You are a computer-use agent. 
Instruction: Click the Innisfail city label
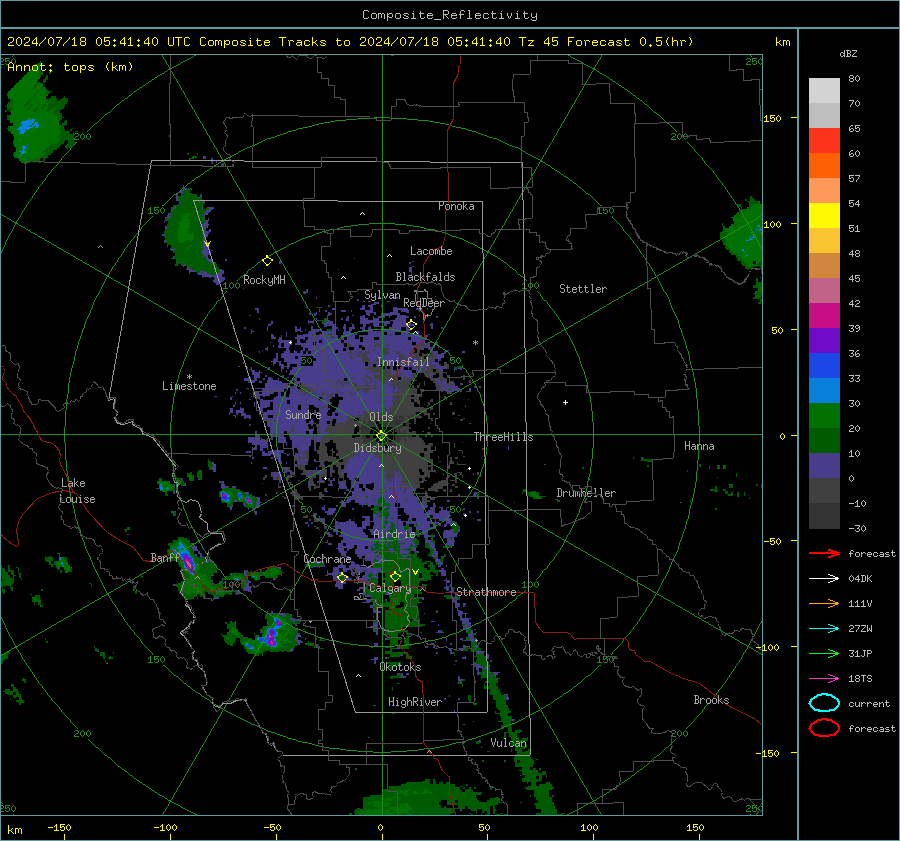pyautogui.click(x=403, y=362)
